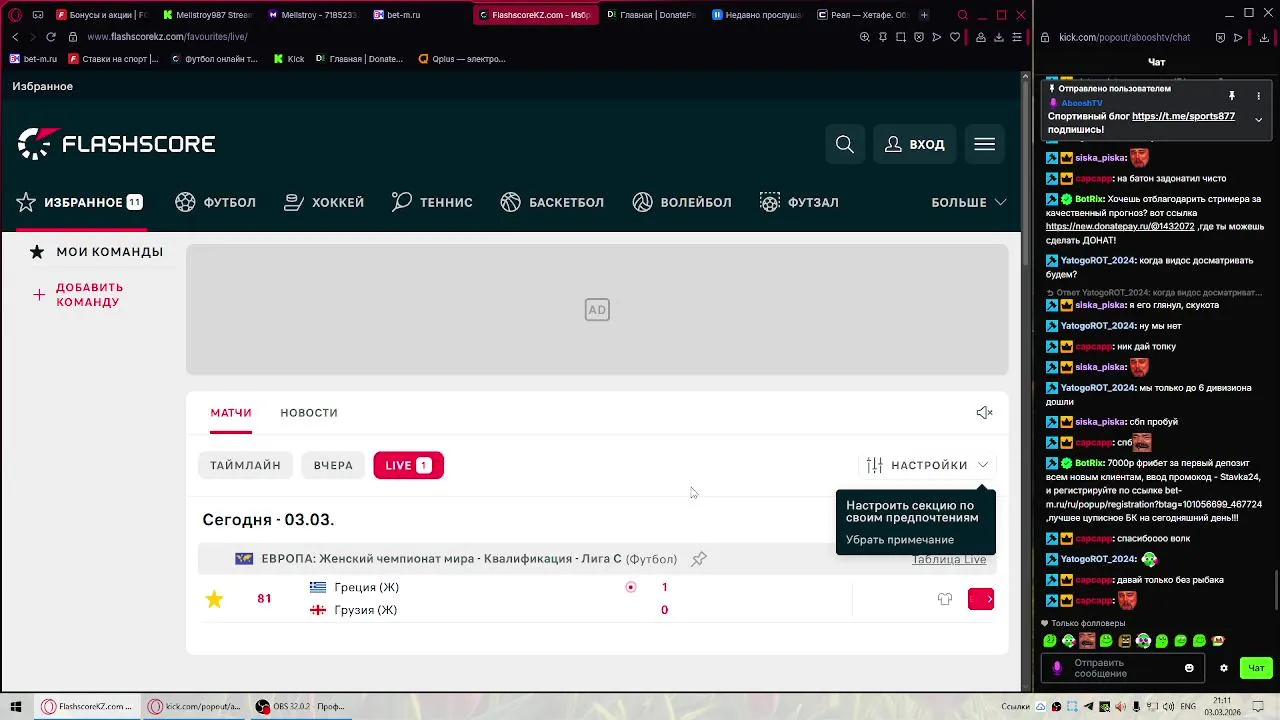Dismiss tooltip via Убрать примечание

coord(900,540)
